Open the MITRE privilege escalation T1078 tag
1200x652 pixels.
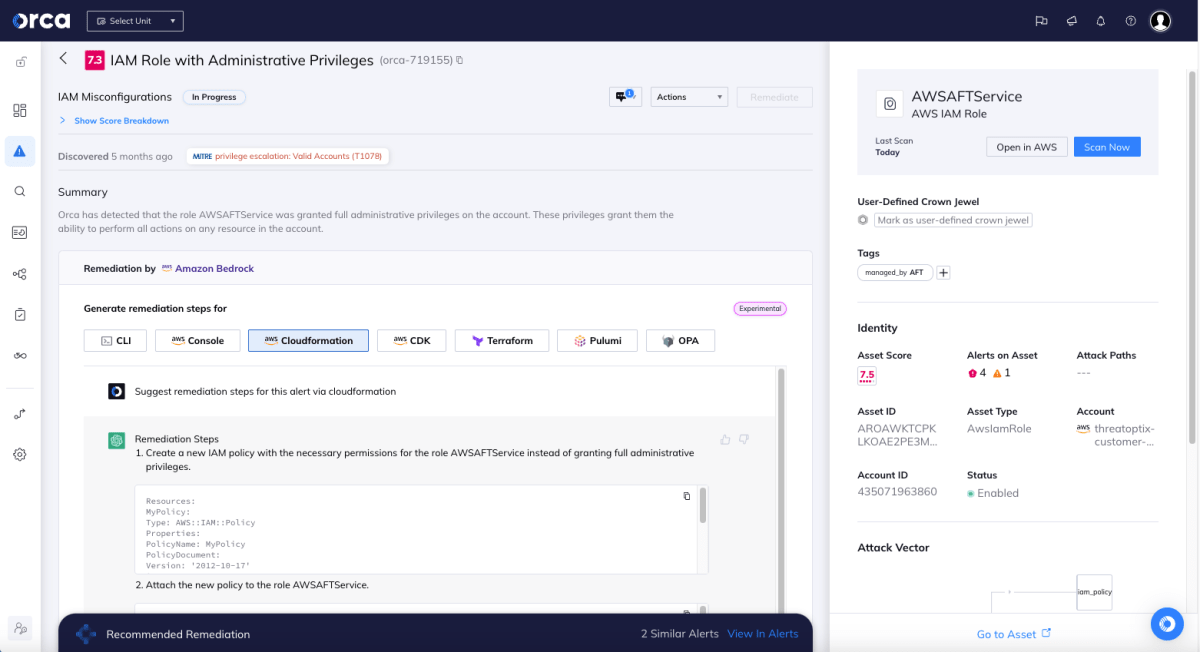pos(287,156)
